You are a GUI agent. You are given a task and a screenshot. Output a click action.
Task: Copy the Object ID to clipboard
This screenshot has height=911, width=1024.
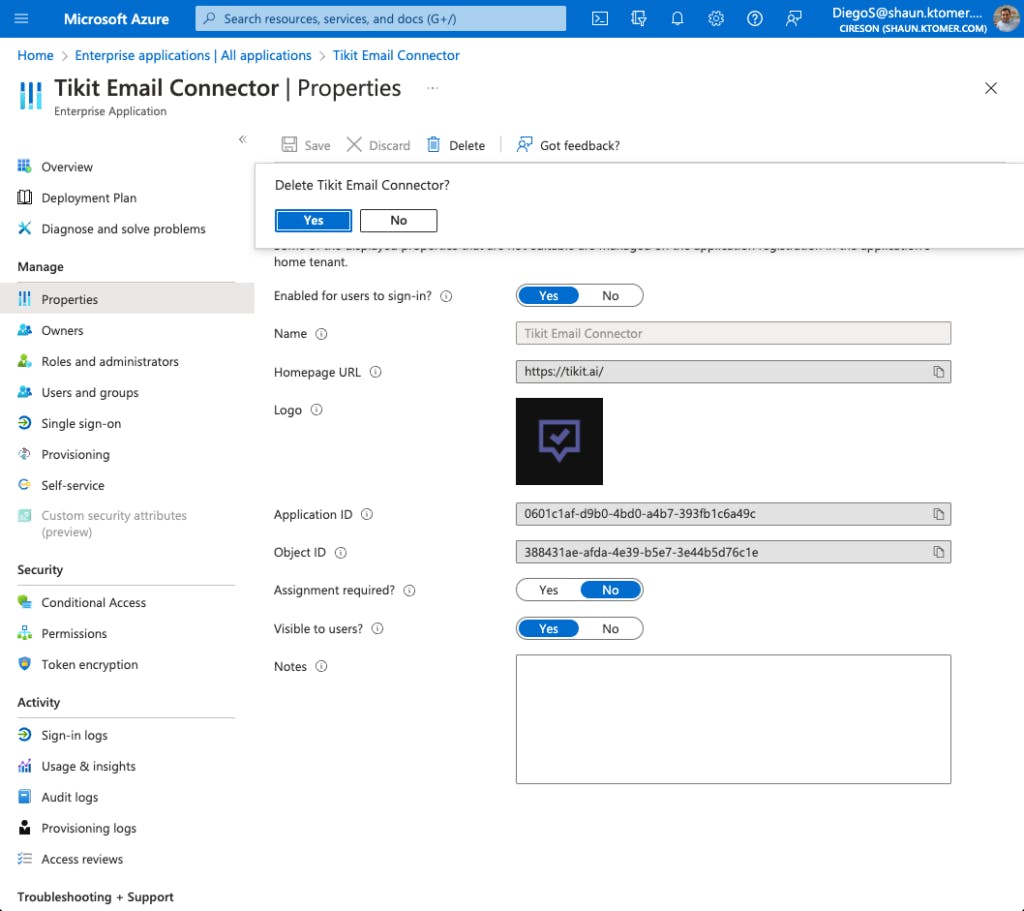938,552
